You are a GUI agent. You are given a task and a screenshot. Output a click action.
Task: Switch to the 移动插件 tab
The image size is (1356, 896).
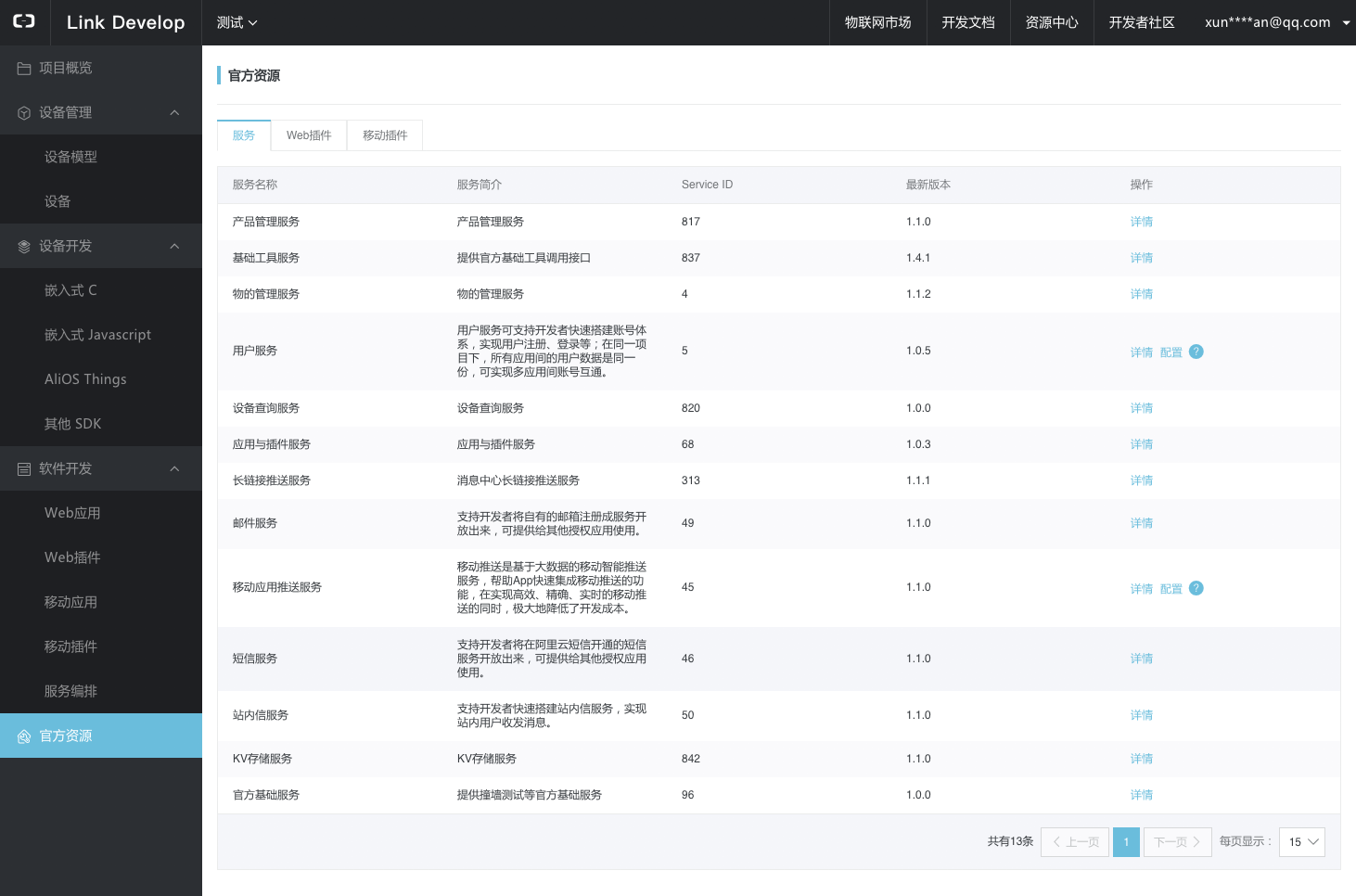pos(385,135)
